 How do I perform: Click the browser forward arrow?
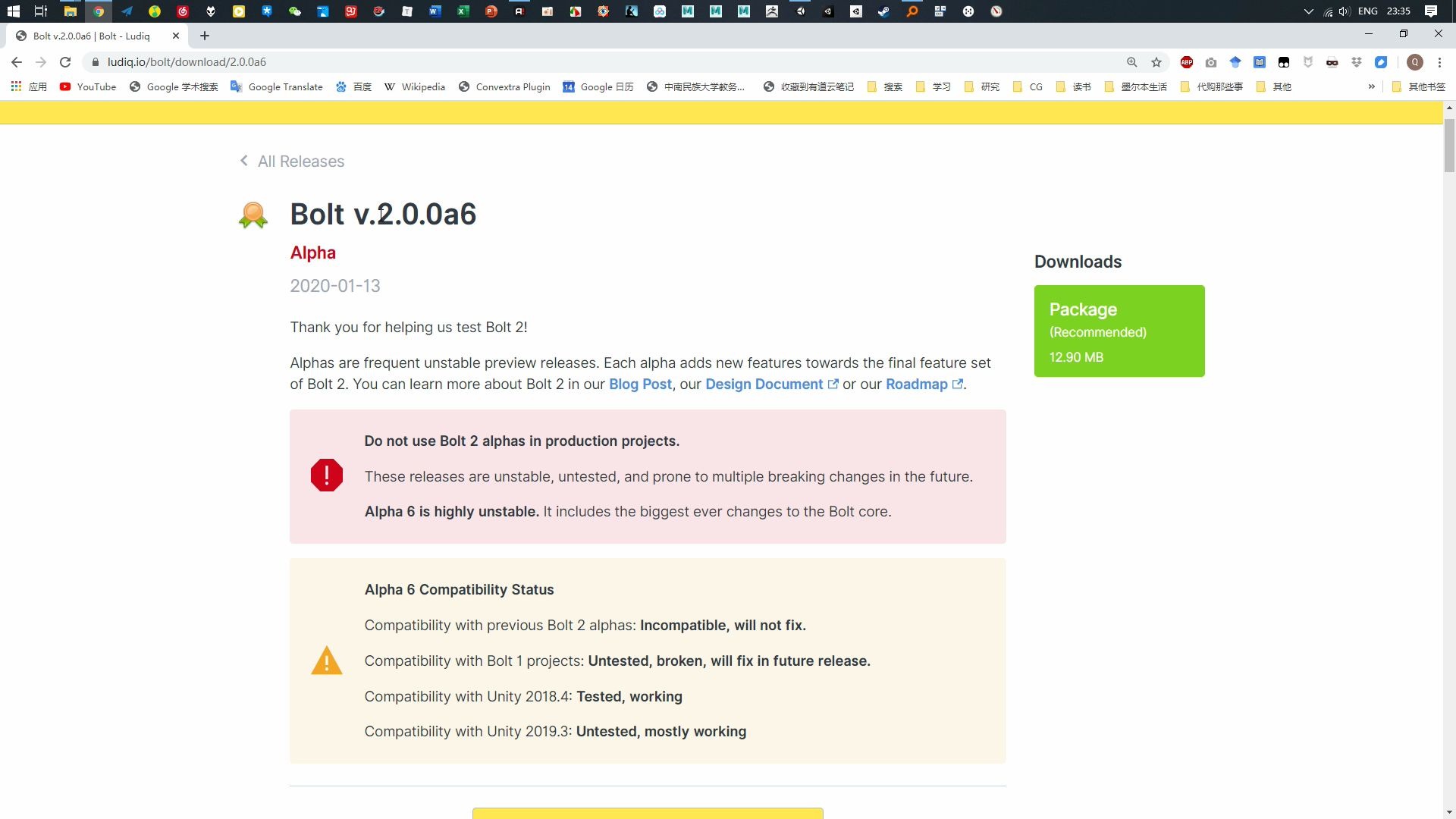tap(41, 62)
